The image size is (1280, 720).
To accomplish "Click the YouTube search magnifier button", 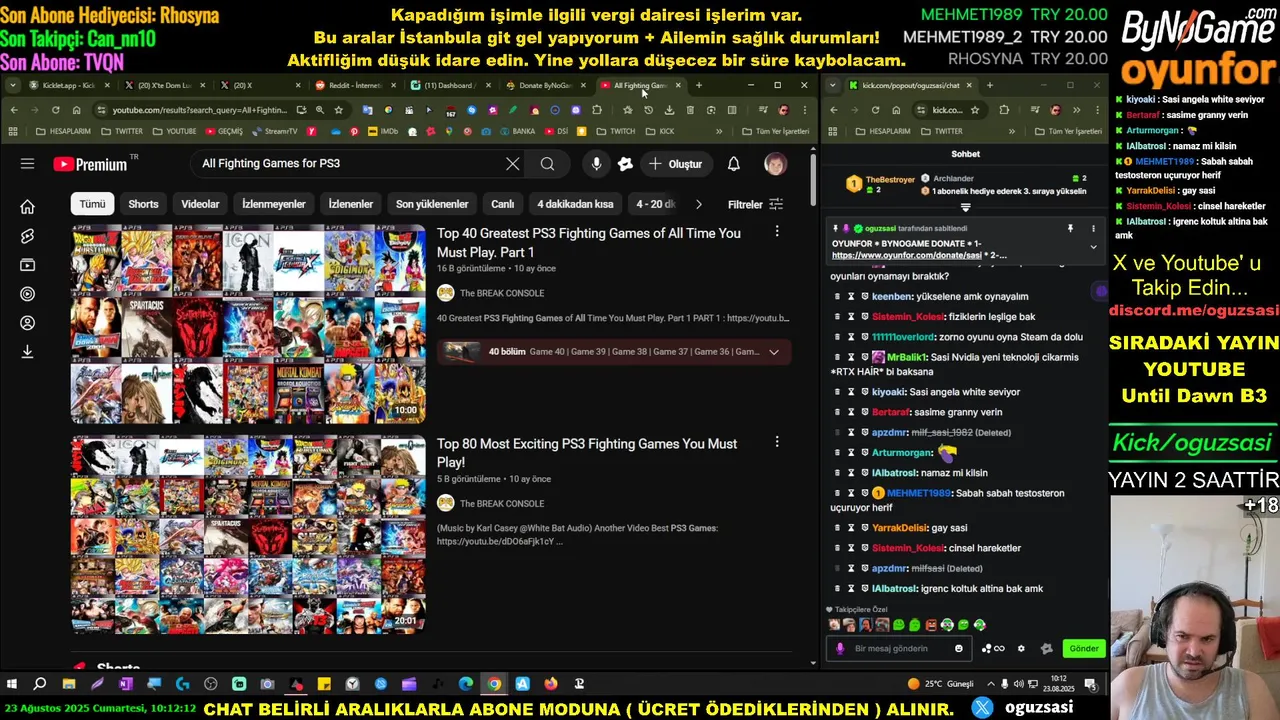I will [x=547, y=164].
